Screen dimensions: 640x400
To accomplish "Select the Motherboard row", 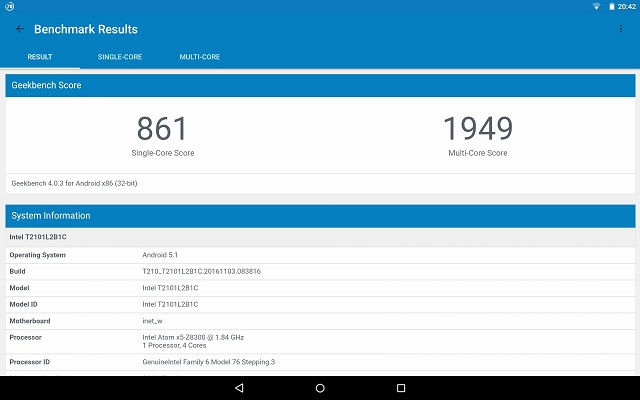I will coord(320,321).
